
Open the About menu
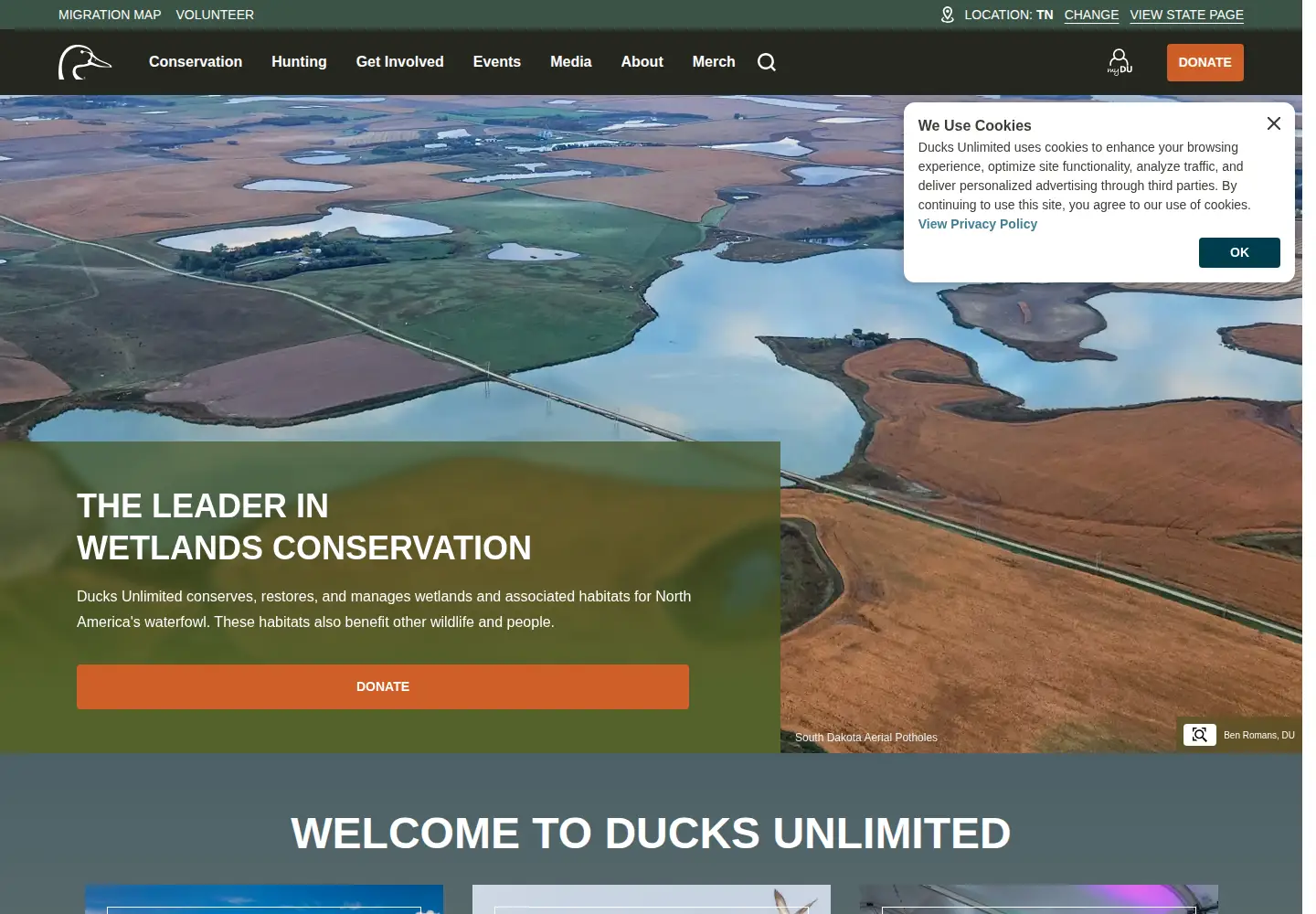(x=642, y=62)
